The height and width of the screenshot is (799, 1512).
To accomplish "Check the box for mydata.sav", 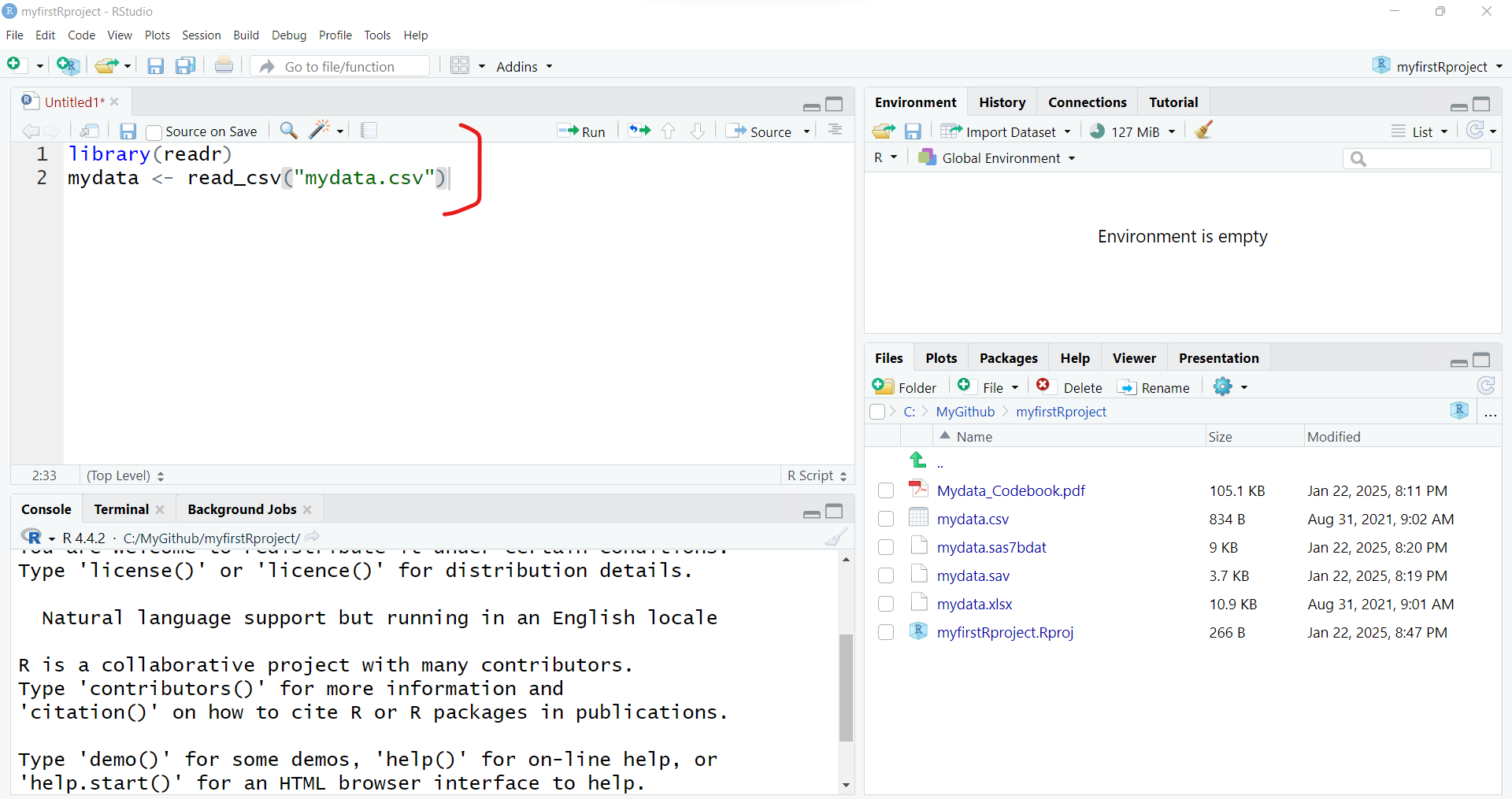I will click(x=886, y=576).
